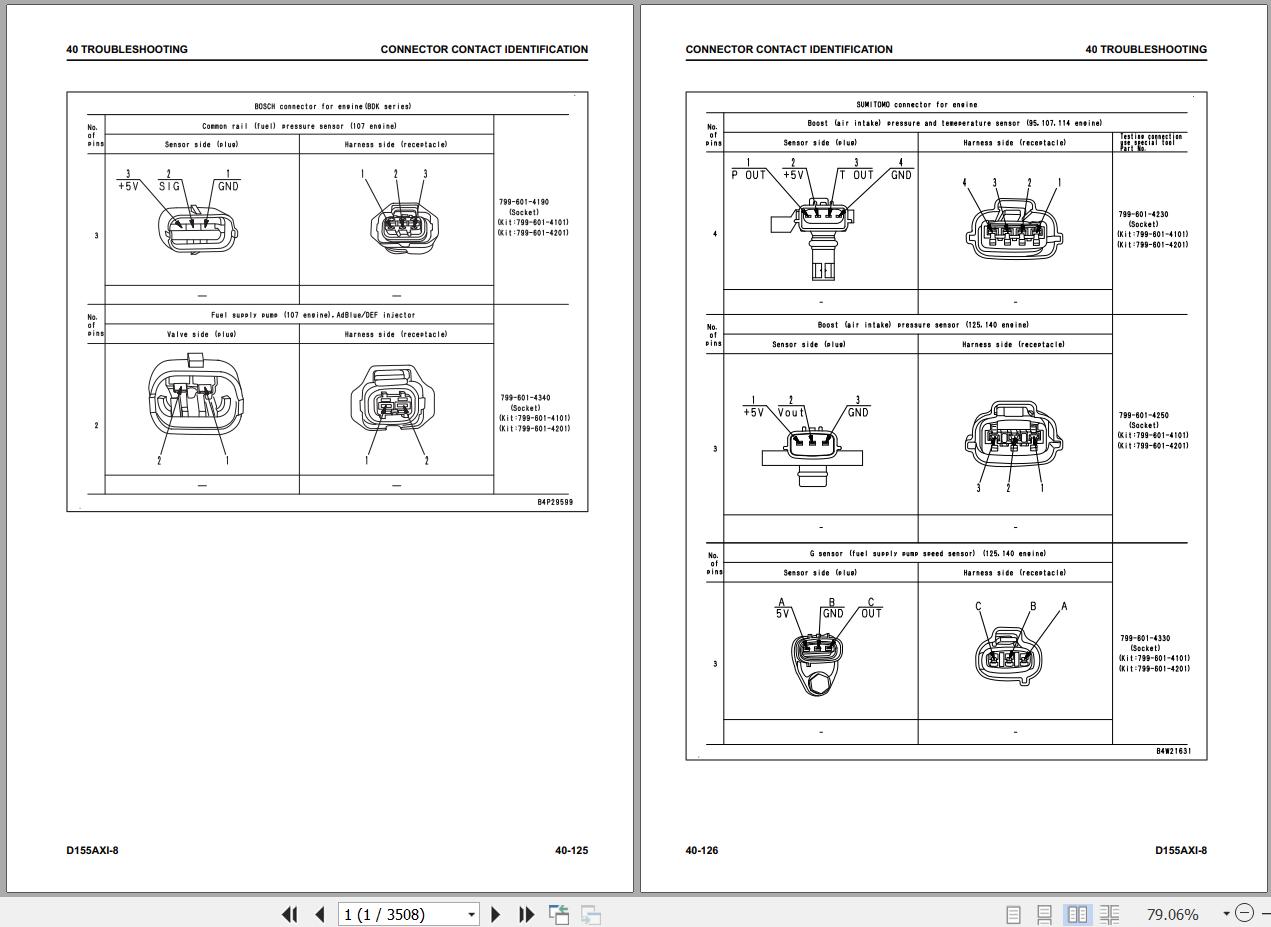Click "CONNECTOR CONTACT IDENTIFICATION" header on left page
This screenshot has height=927, width=1271.
pyautogui.click(x=484, y=49)
